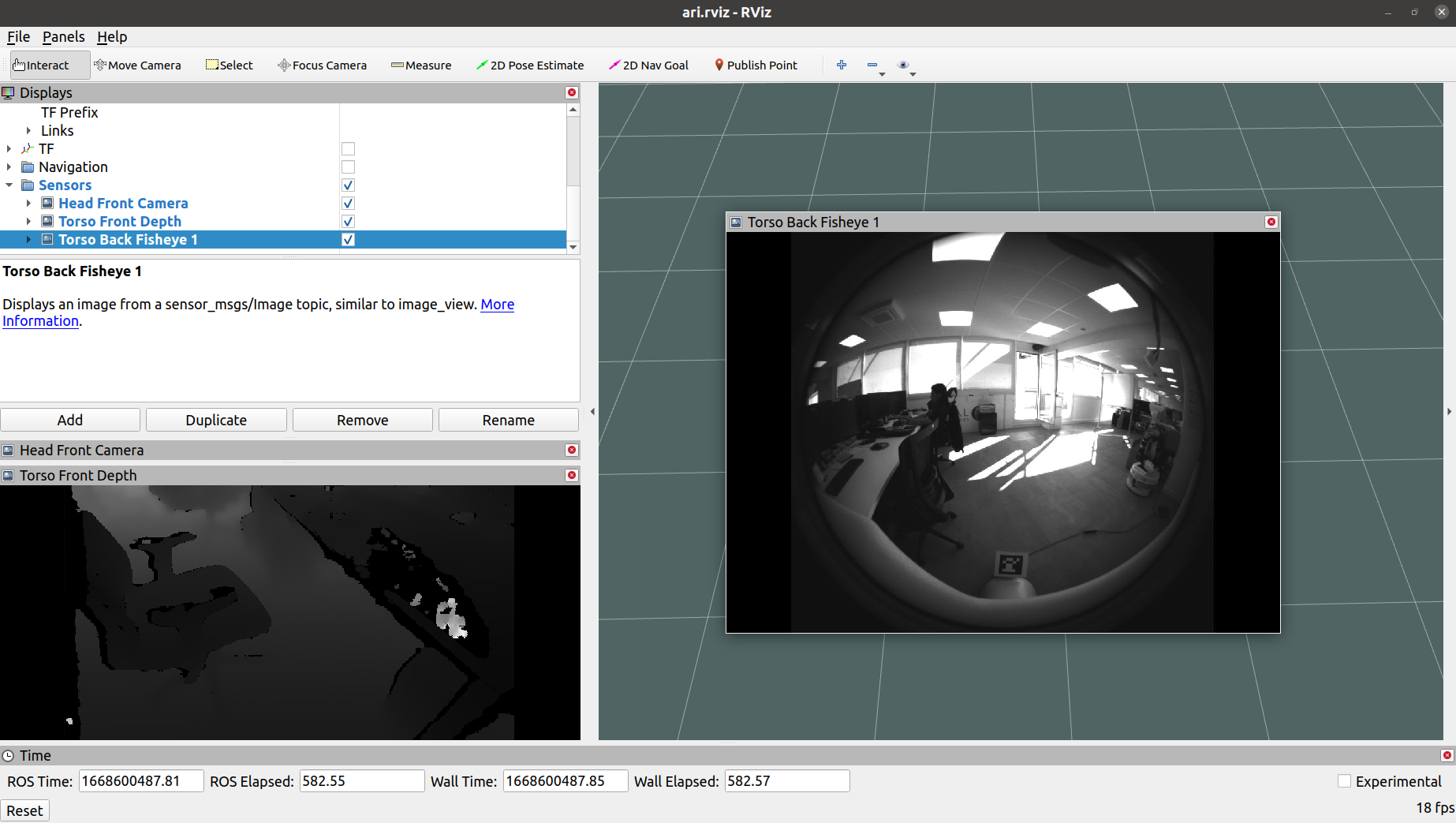Select the TF Prefix property row

click(x=283, y=112)
